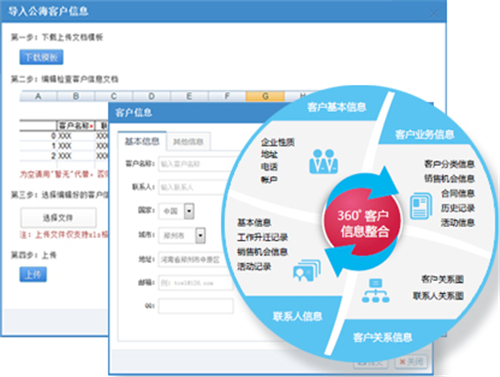
Task: Click the 客户名称 table header cell
Action: coord(76,126)
